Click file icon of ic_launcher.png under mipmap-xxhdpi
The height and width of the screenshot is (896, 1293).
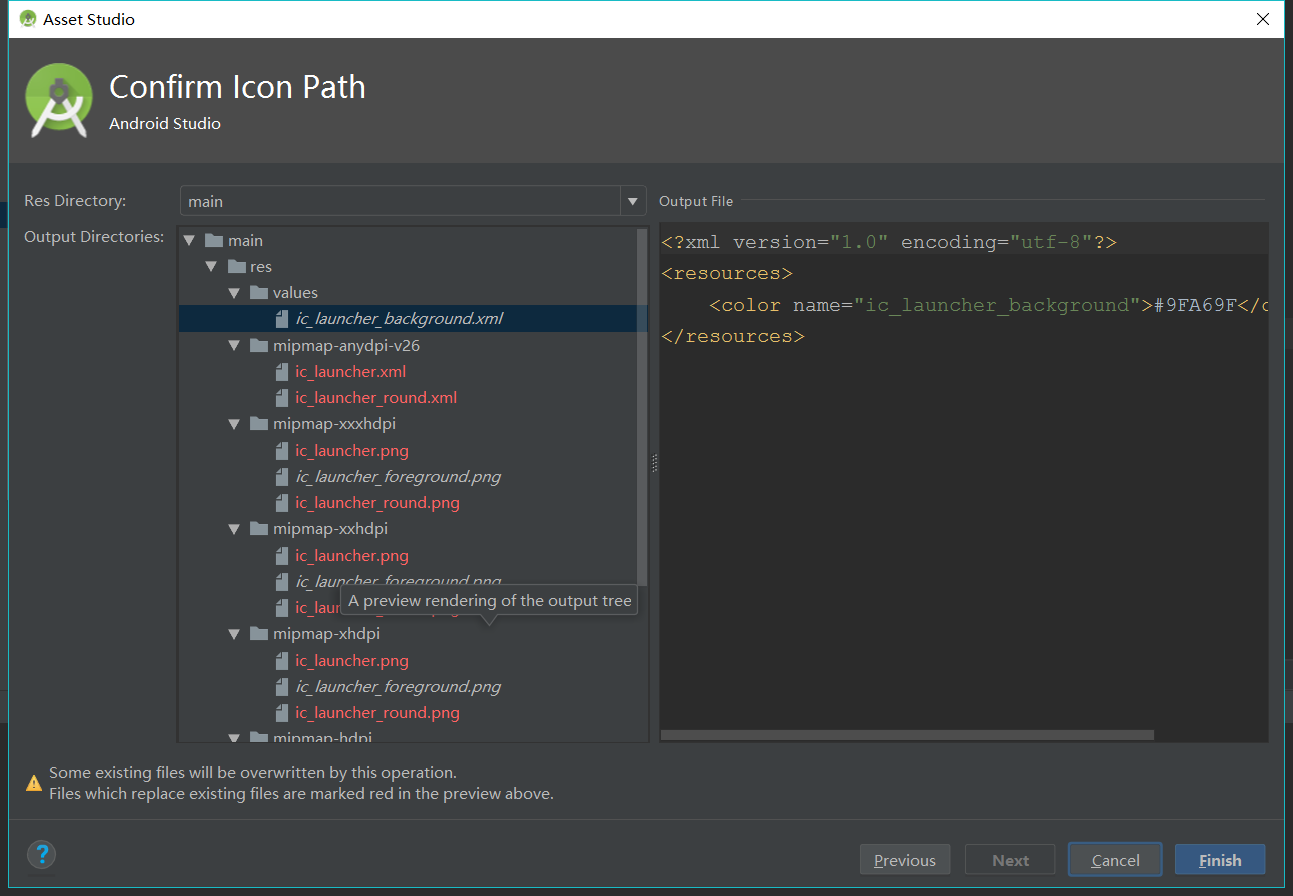(281, 555)
